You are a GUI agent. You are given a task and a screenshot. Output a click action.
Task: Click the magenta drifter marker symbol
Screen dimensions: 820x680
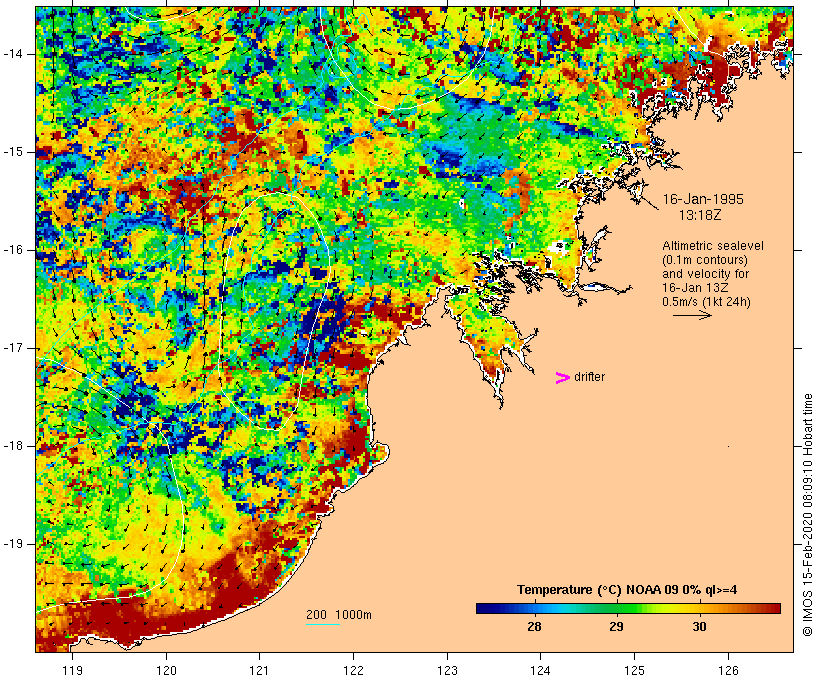pos(562,378)
